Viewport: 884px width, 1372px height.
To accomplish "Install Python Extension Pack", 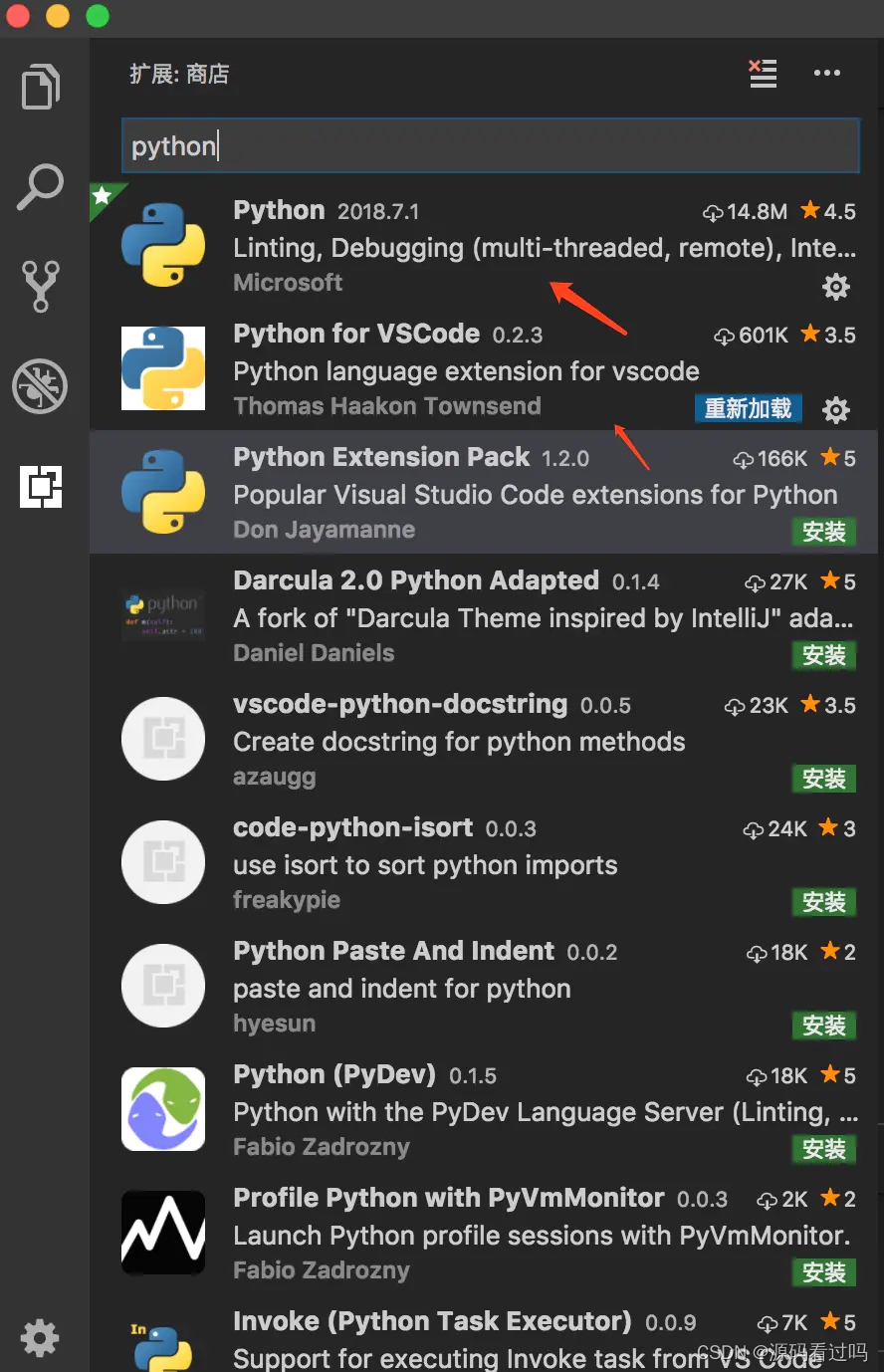I will (x=824, y=532).
